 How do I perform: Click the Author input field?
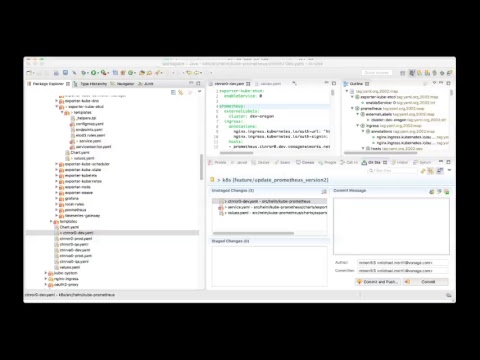coord(403,263)
